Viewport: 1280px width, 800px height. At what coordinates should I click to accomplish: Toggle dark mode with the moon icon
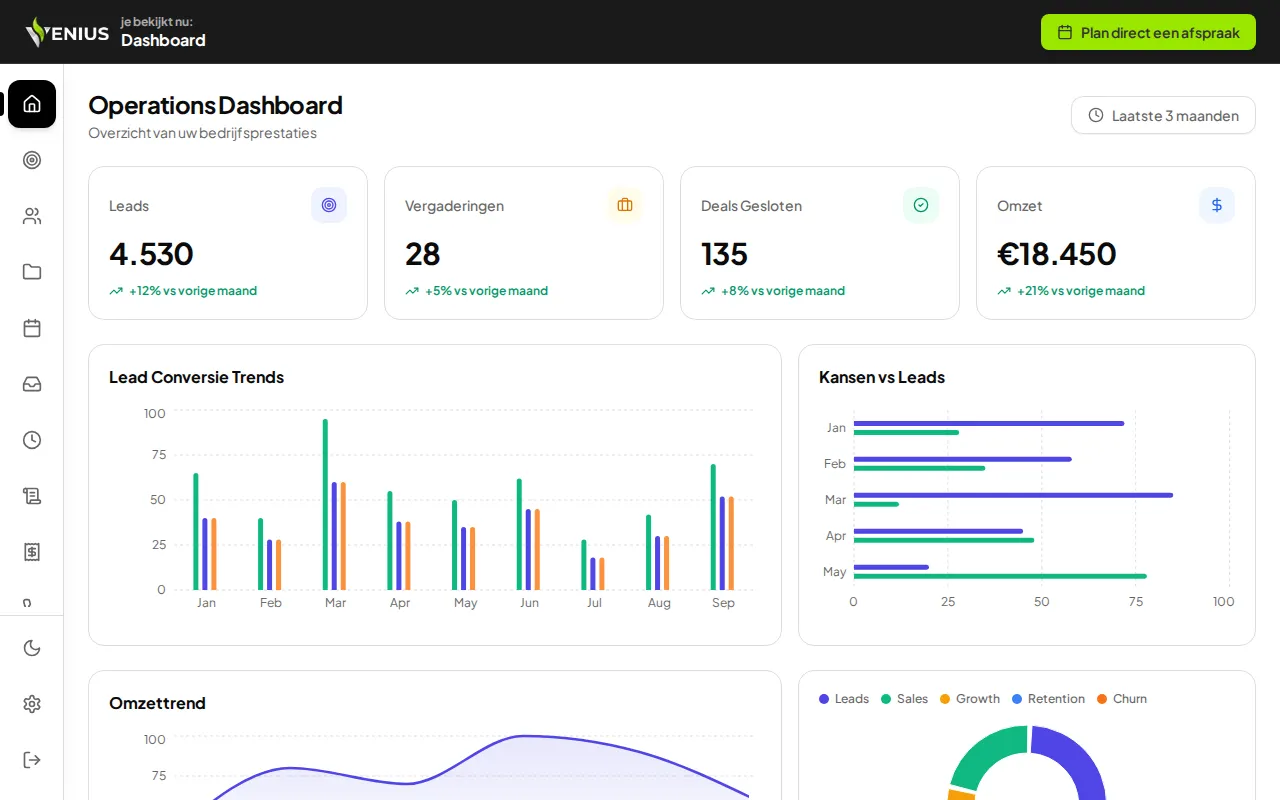coord(32,648)
